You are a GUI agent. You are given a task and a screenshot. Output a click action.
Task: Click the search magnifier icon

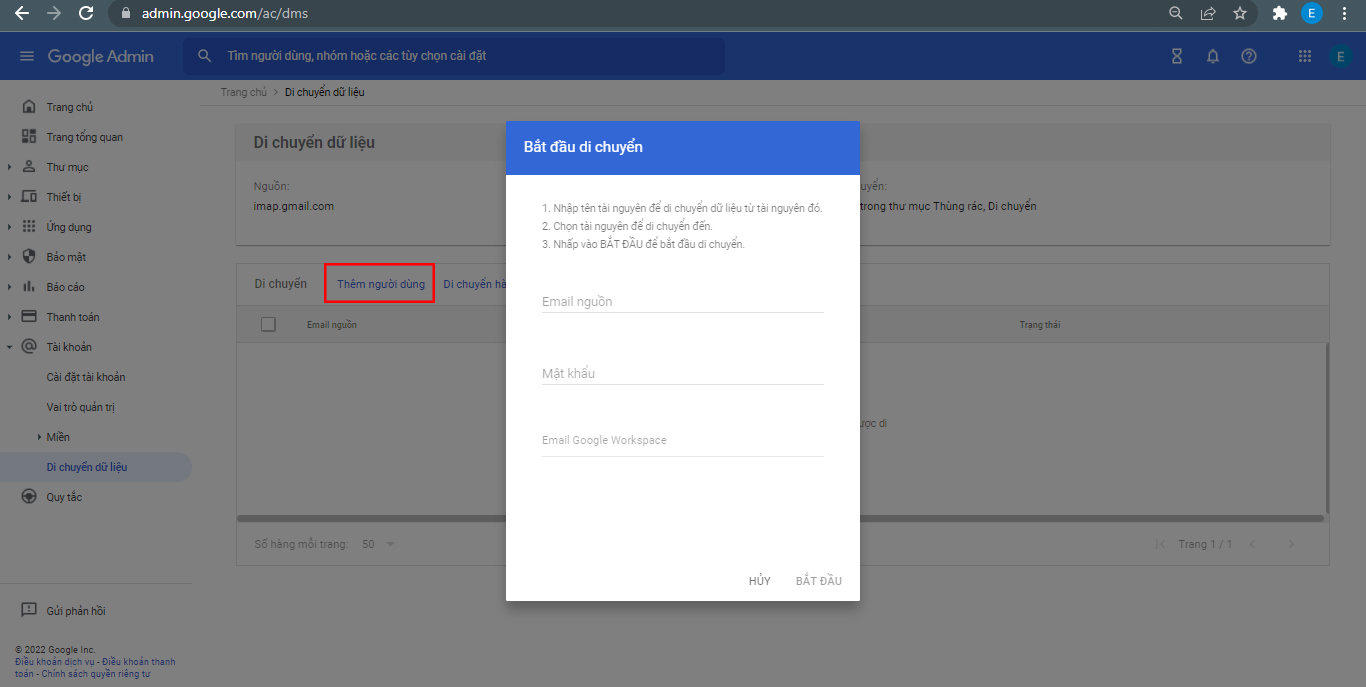pos(205,56)
